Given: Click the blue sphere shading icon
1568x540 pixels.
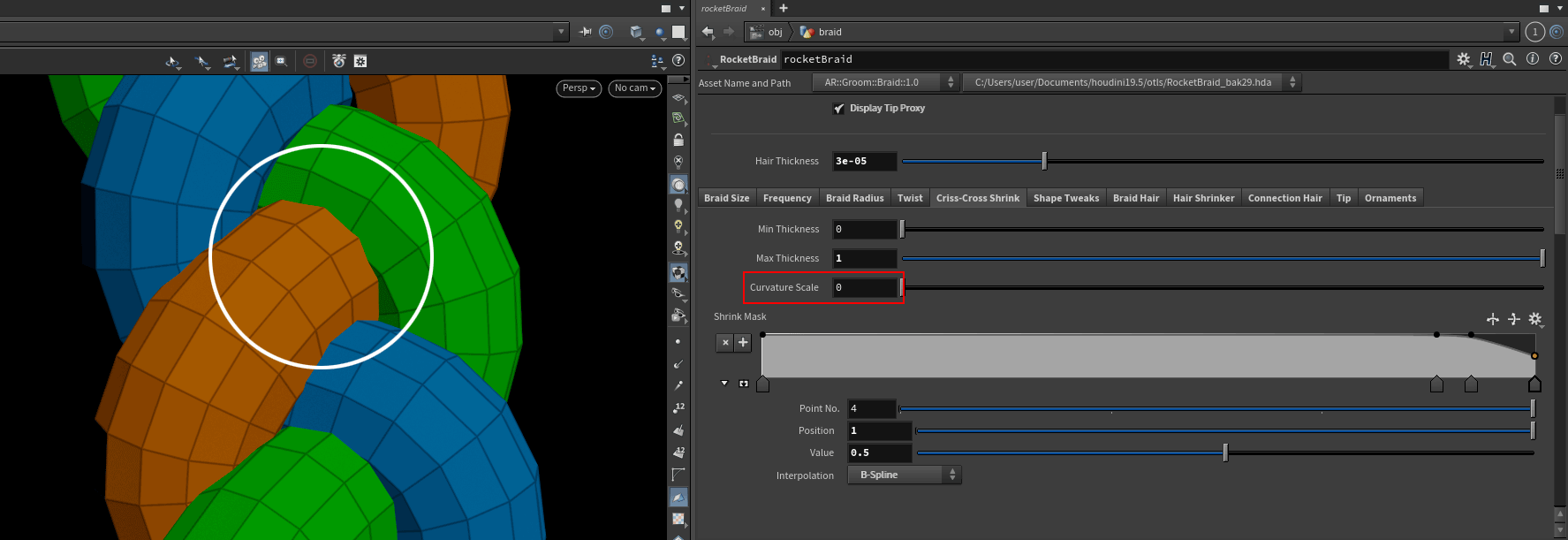Looking at the screenshot, I should [660, 33].
